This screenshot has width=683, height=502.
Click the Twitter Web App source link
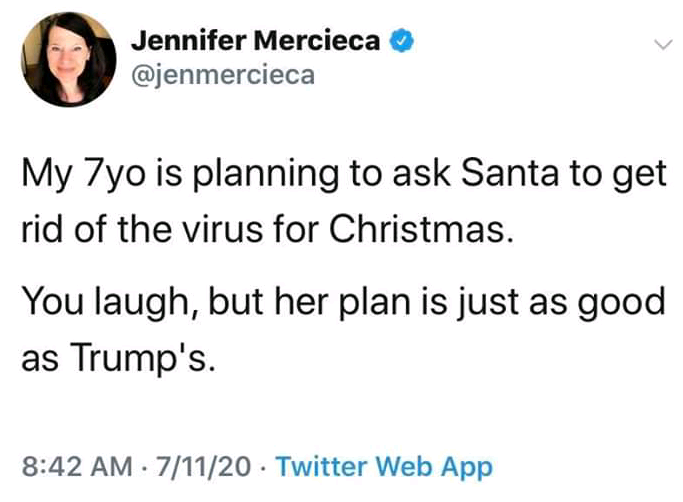point(384,466)
